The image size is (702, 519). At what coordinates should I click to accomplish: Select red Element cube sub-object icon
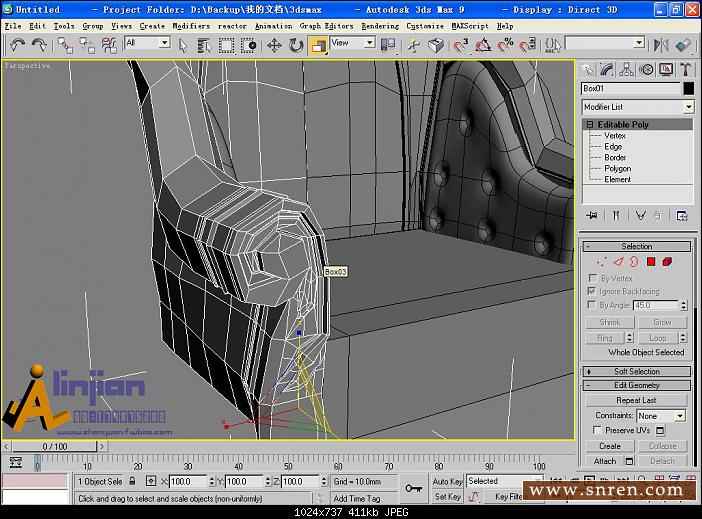point(667,262)
